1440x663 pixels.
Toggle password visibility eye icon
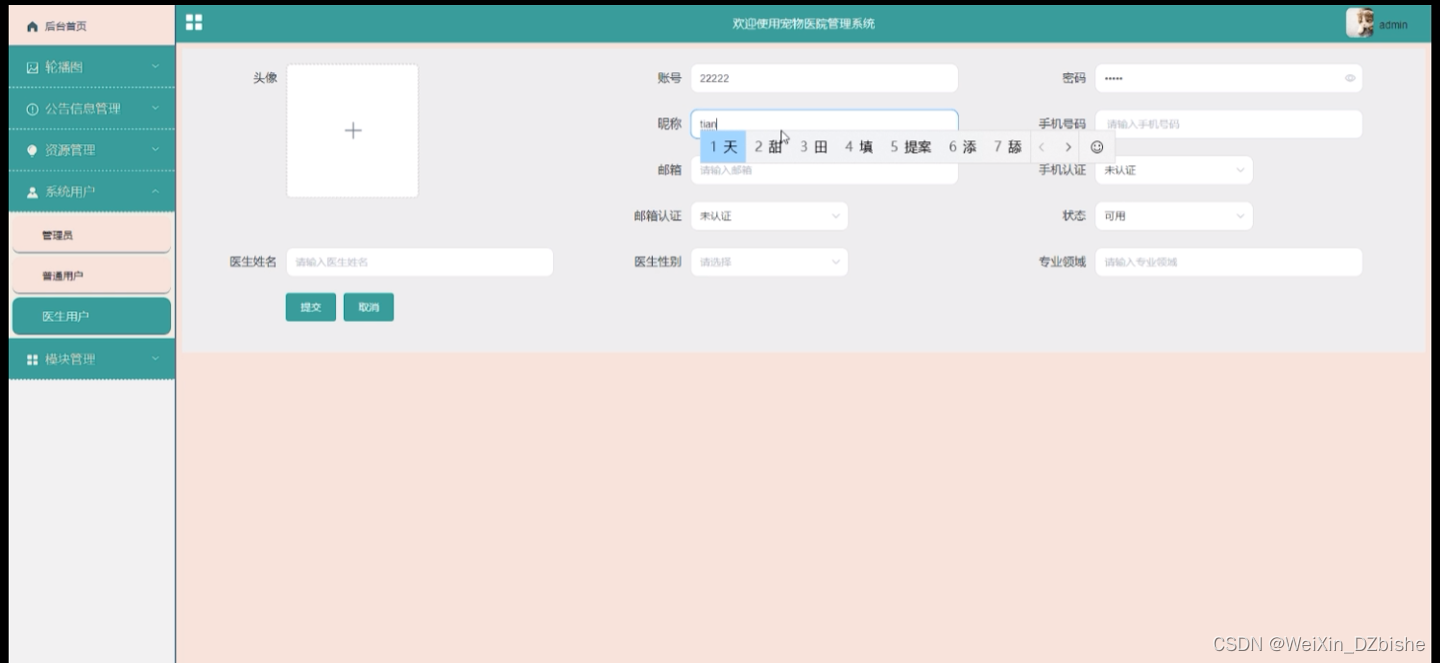(x=1350, y=78)
